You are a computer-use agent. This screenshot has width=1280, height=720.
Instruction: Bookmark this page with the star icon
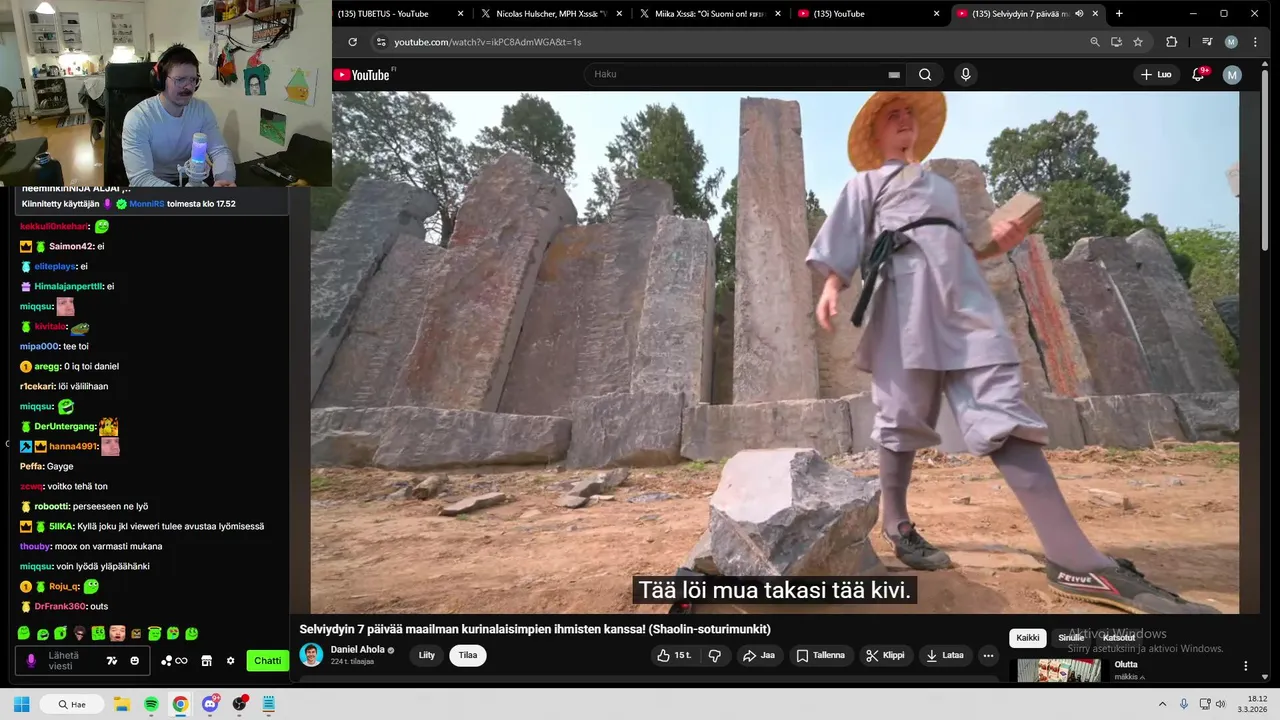click(1138, 42)
